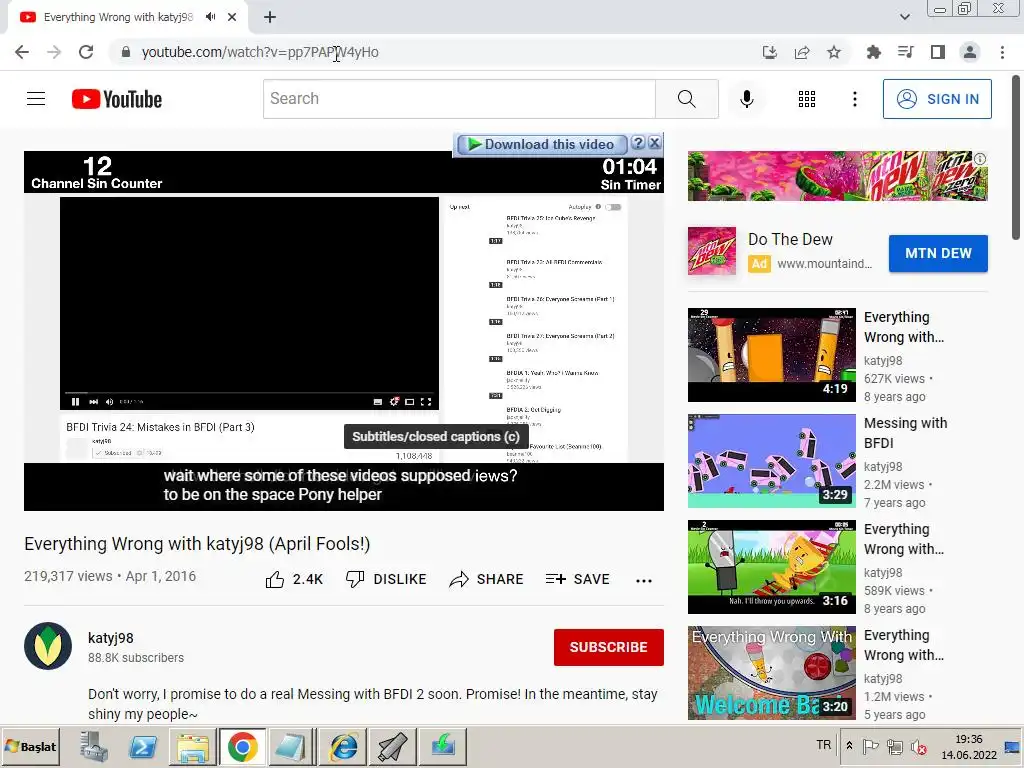Image resolution: width=1024 pixels, height=768 pixels.
Task: Click the video title text
Action: [197, 544]
